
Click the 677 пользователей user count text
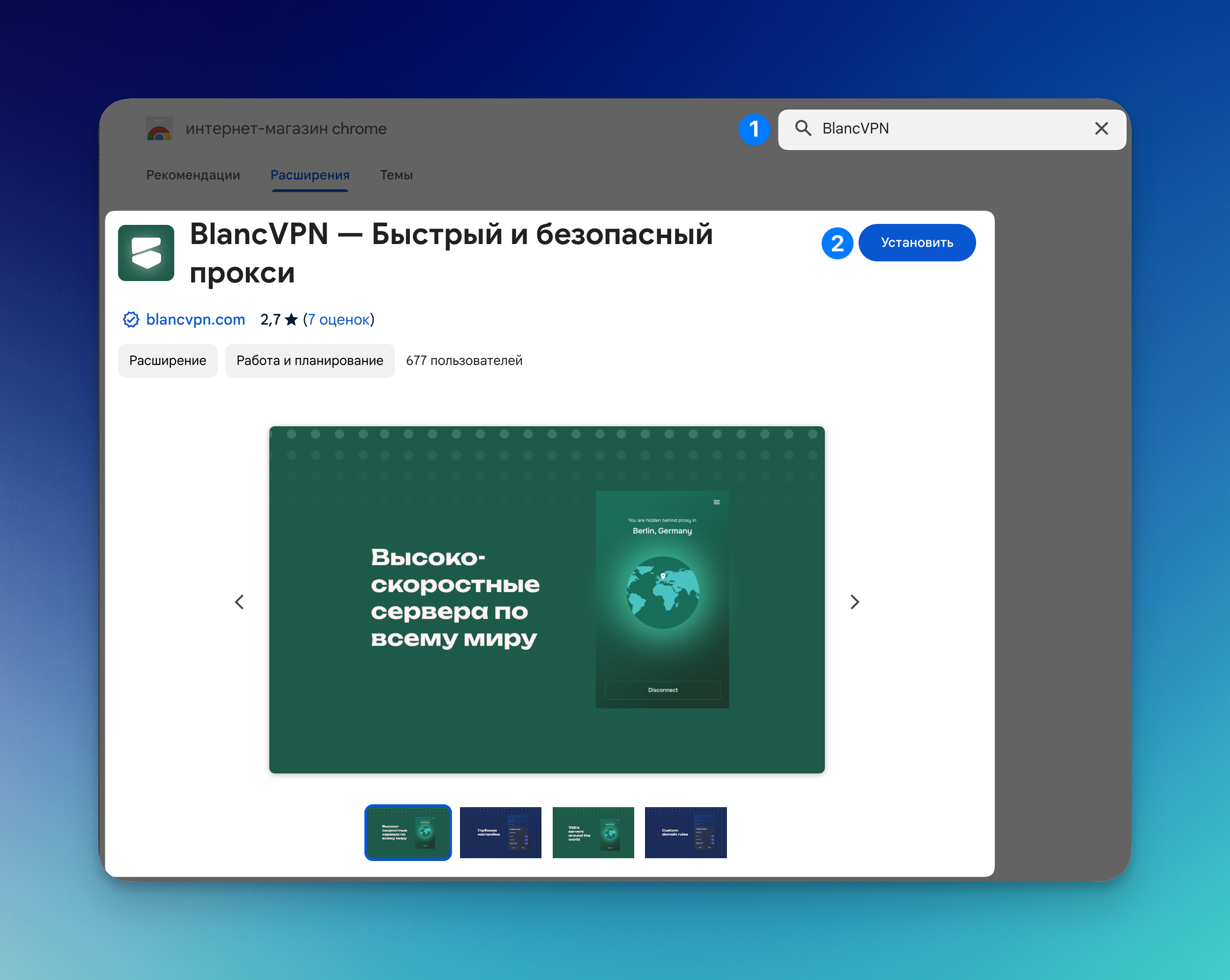point(464,361)
